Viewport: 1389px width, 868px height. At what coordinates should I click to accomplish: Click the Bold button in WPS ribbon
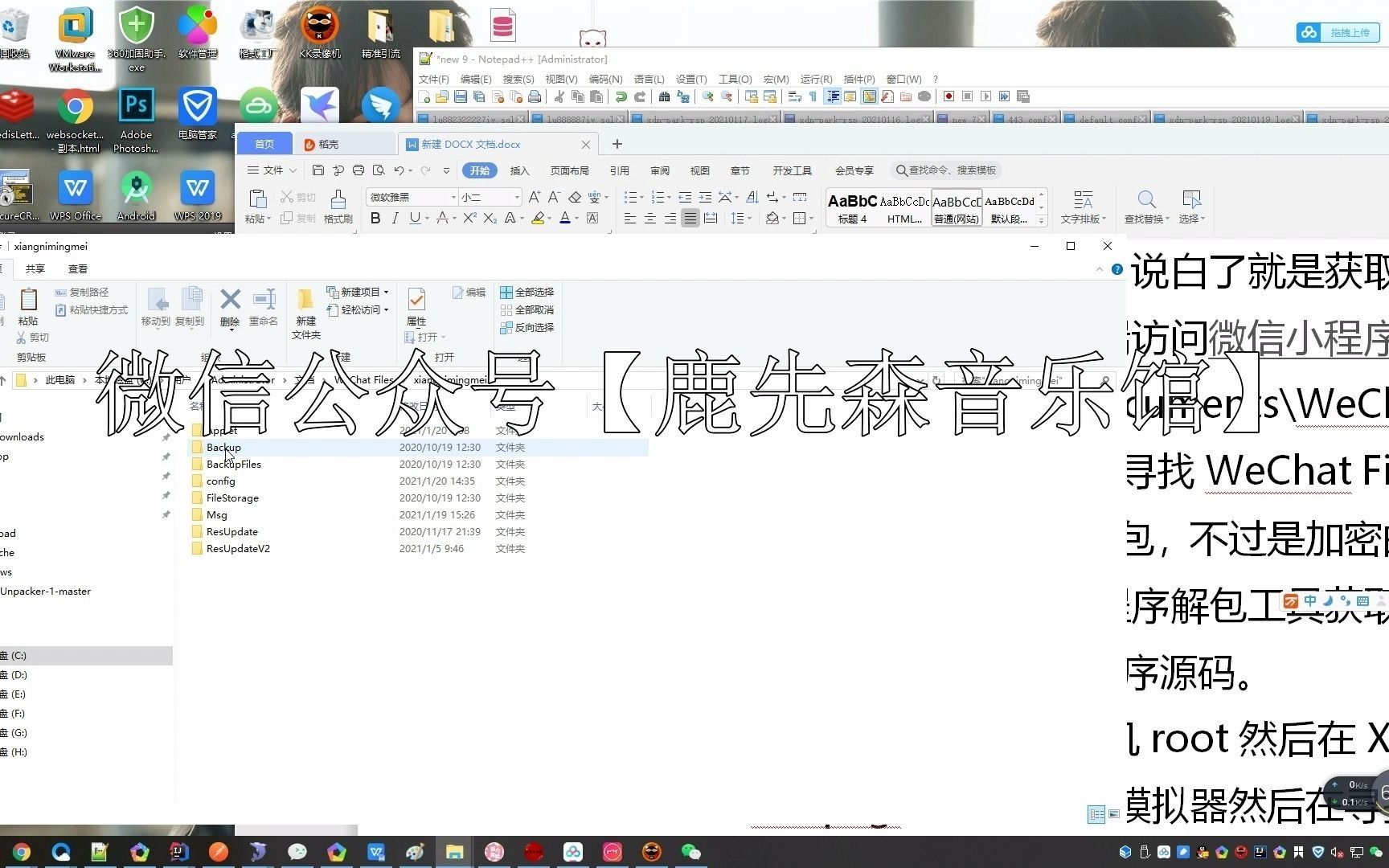pyautogui.click(x=375, y=218)
